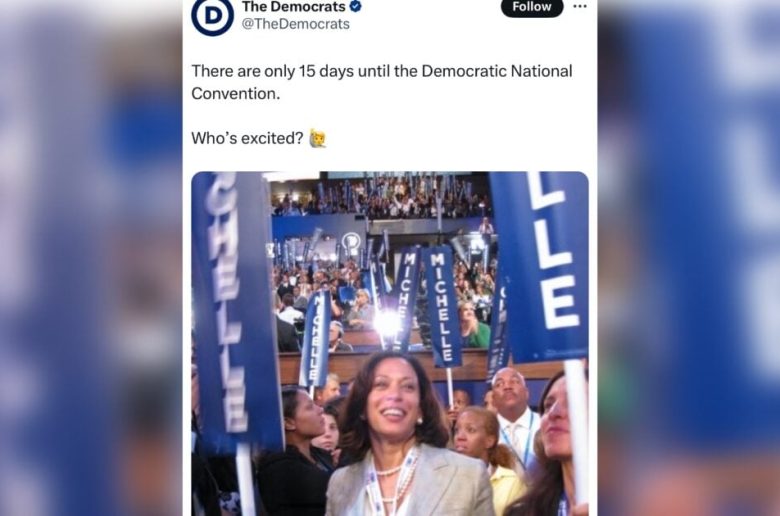This screenshot has height=516, width=780.
Task: Click the bright camera flash in photo
Action: (387, 324)
